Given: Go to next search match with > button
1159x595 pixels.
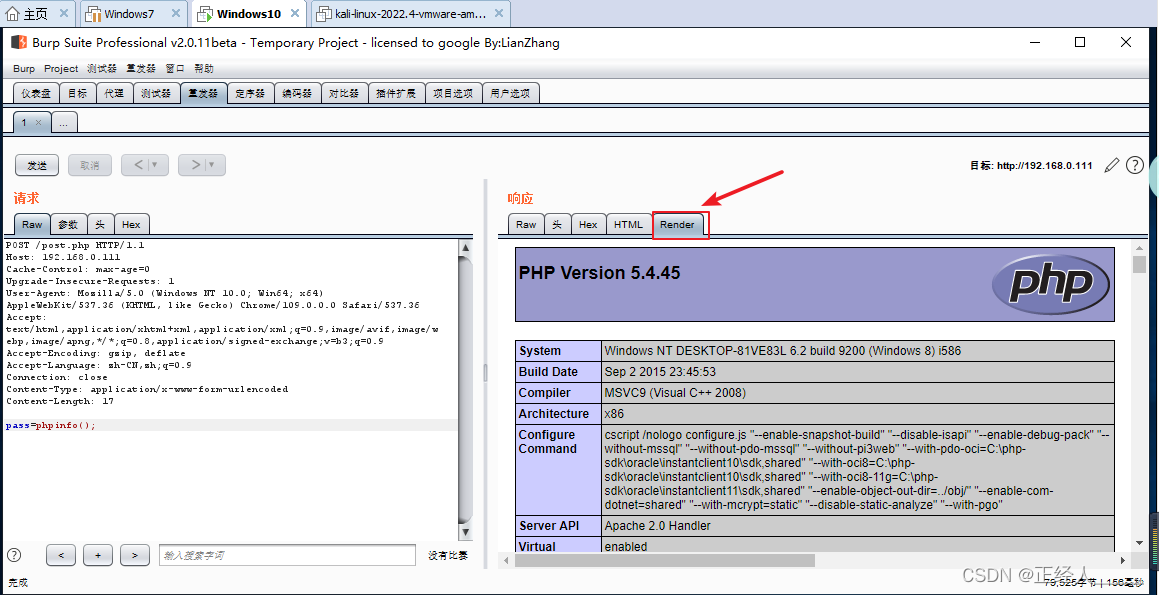Looking at the screenshot, I should click(134, 555).
